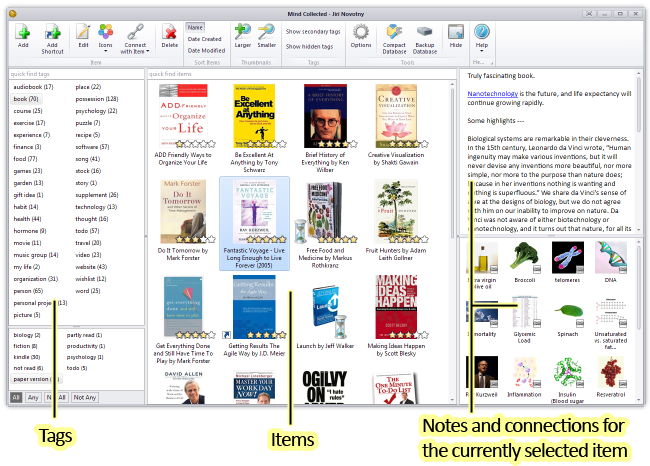This screenshot has height=466, width=650.
Task: Toggle Show hidden tags
Action: click(309, 46)
